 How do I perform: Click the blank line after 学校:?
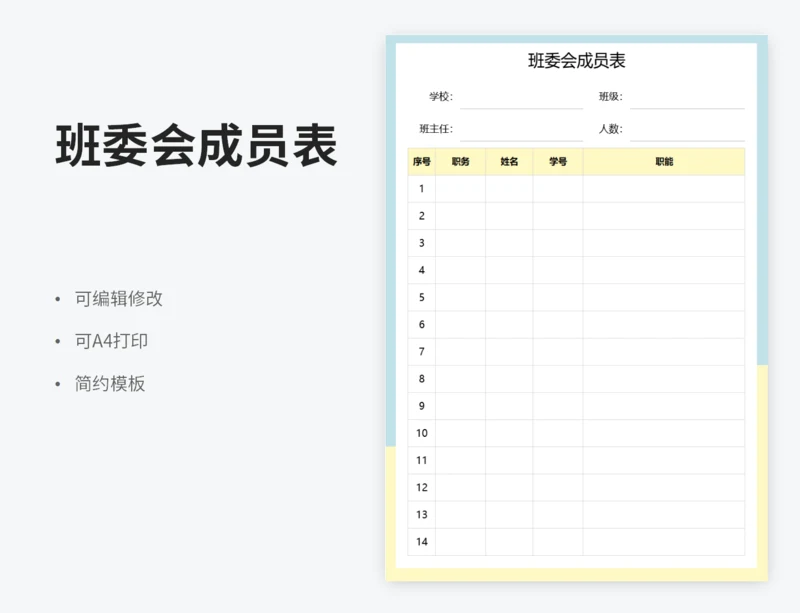point(521,98)
